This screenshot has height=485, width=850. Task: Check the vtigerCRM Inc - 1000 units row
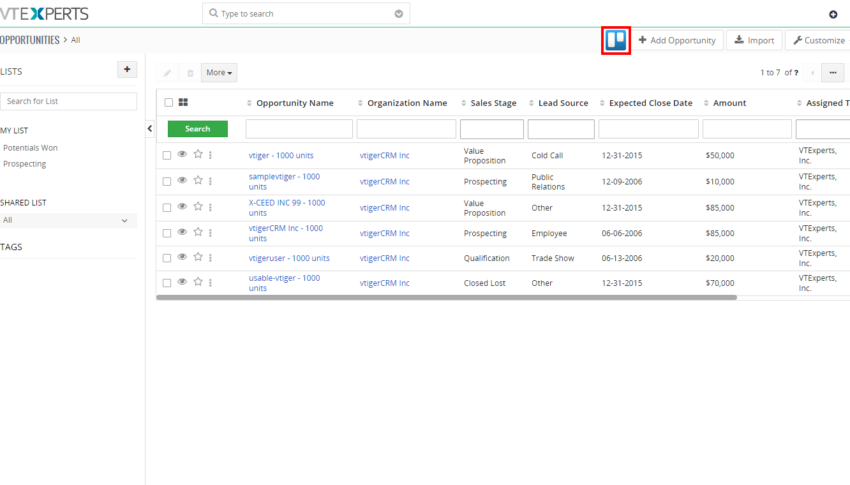pyautogui.click(x=167, y=233)
